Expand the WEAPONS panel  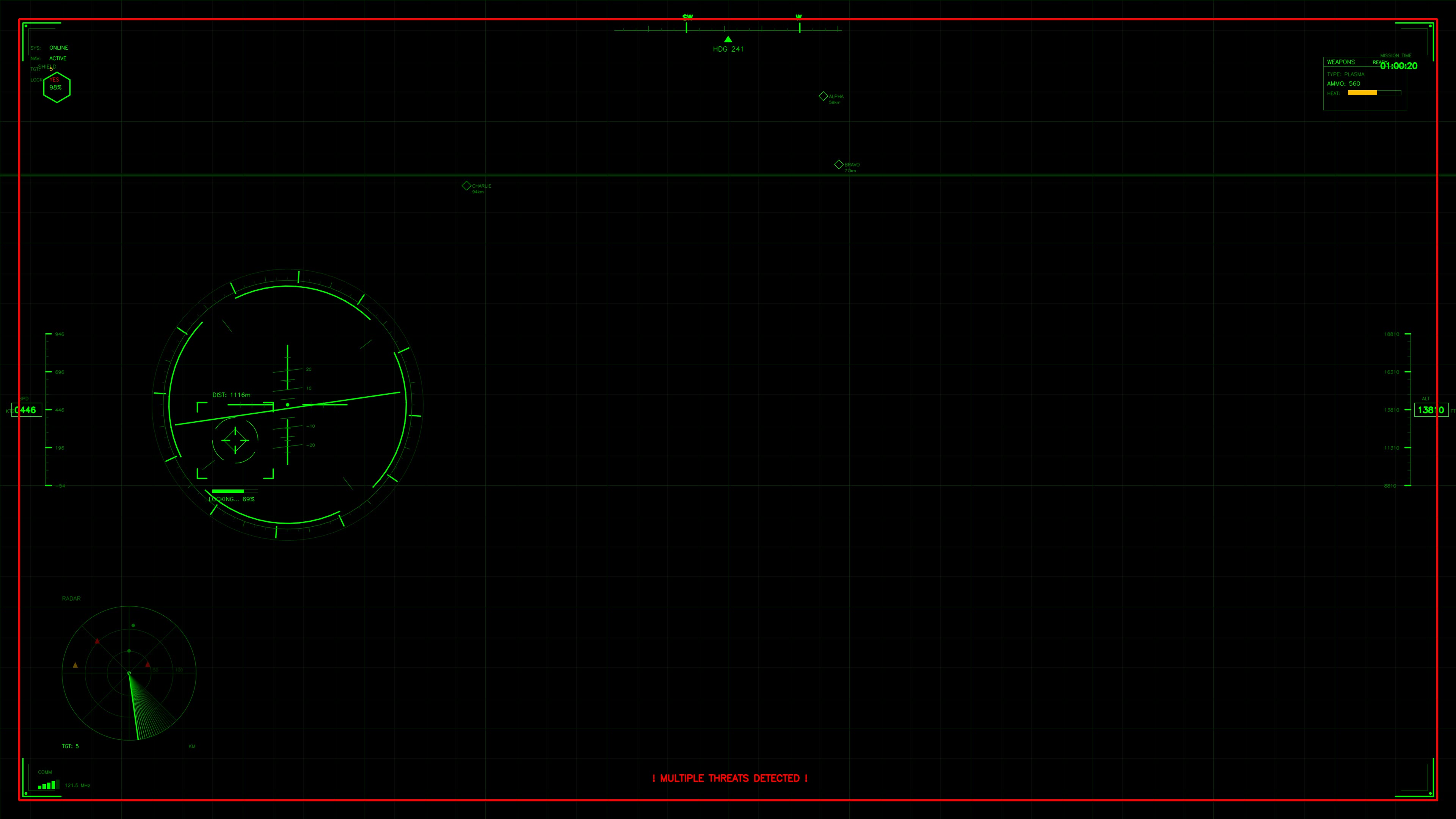click(x=1341, y=62)
